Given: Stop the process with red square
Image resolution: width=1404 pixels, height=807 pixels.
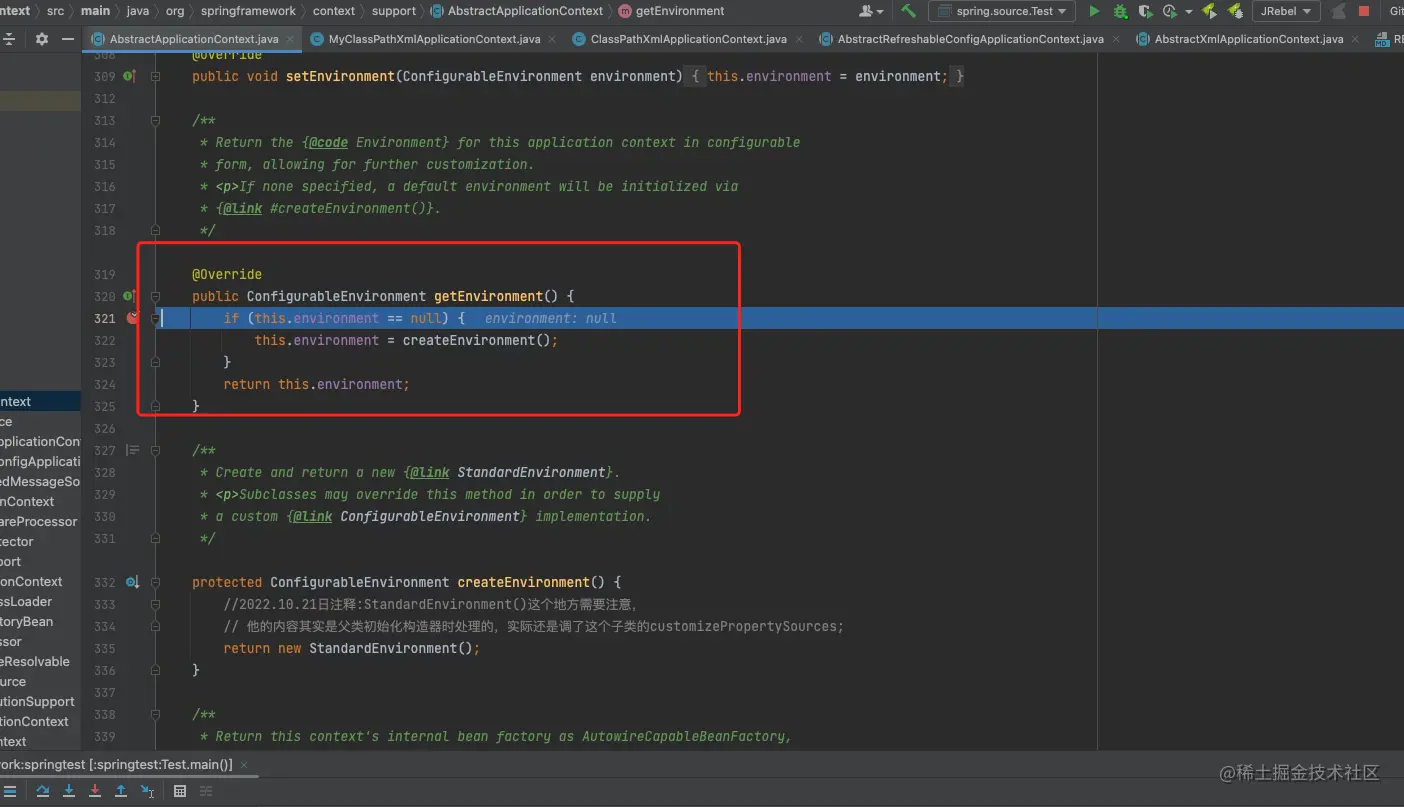Looking at the screenshot, I should point(1364,11).
